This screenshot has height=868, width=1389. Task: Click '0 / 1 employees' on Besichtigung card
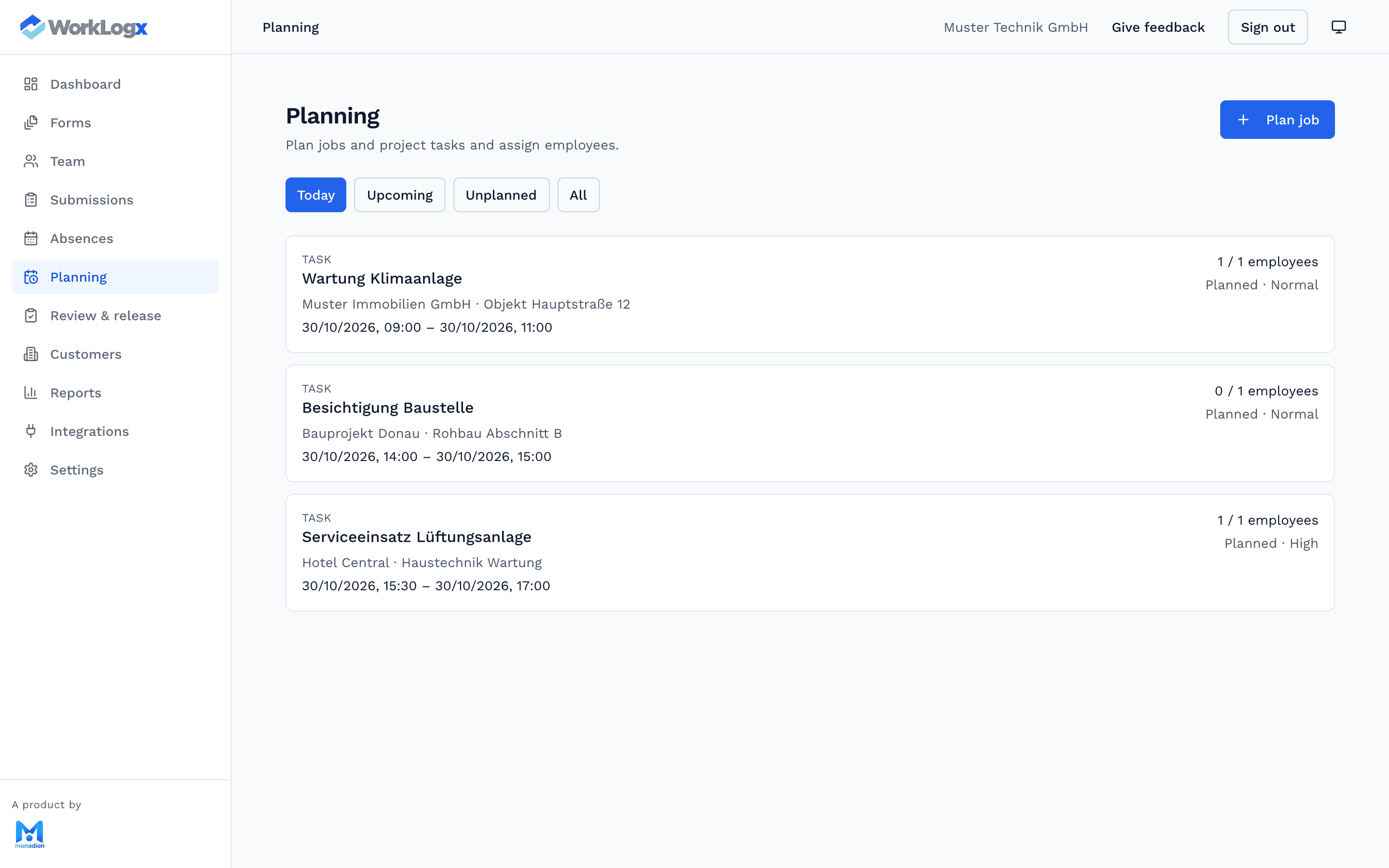click(x=1266, y=391)
